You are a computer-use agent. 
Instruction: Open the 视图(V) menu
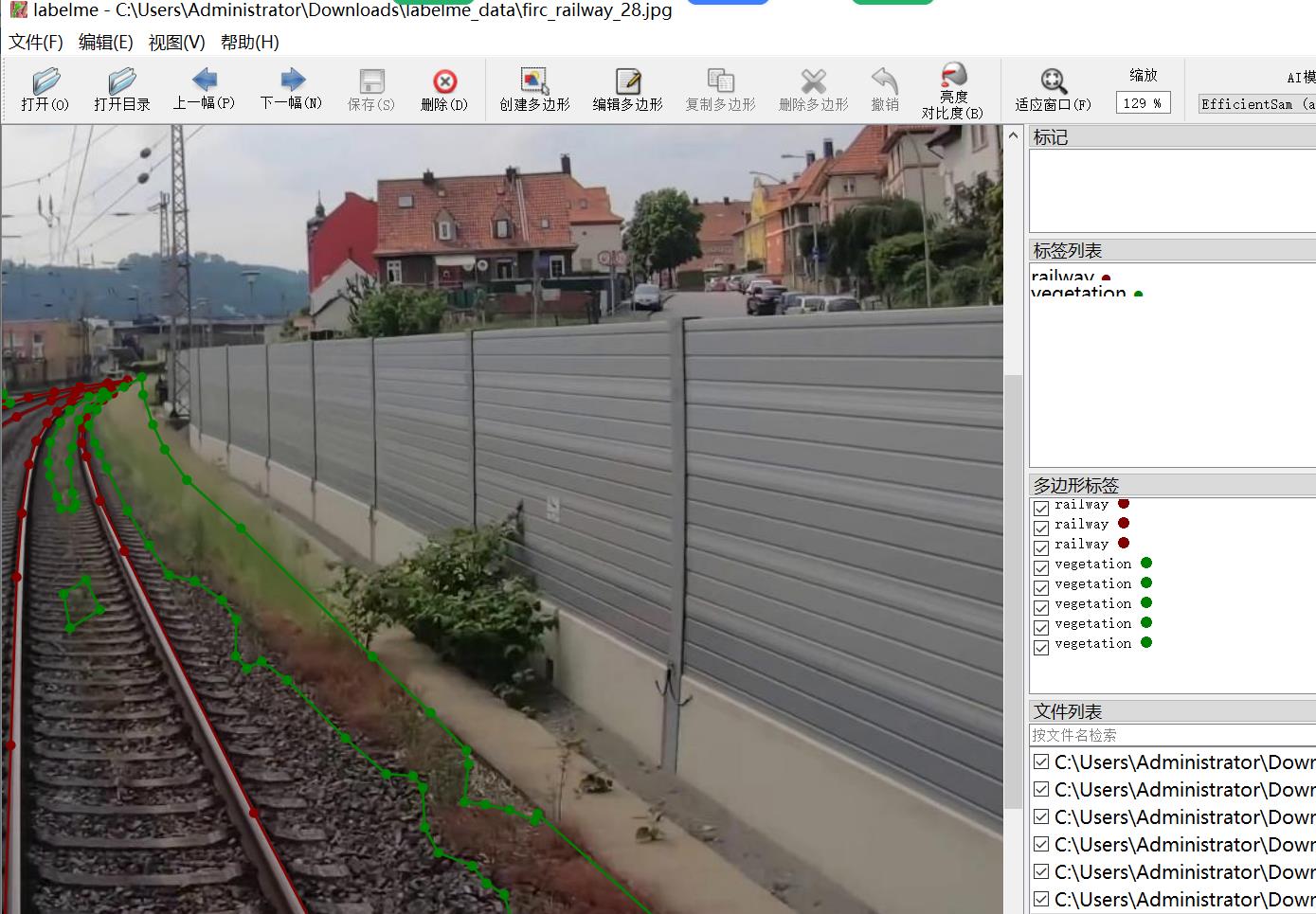tap(176, 43)
